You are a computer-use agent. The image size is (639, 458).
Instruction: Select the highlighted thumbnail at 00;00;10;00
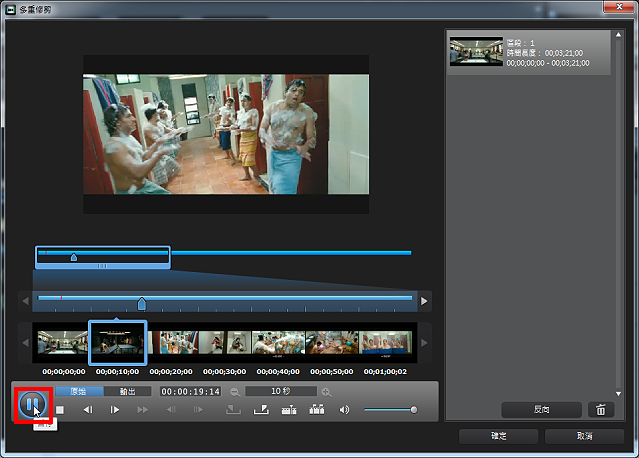[x=117, y=342]
